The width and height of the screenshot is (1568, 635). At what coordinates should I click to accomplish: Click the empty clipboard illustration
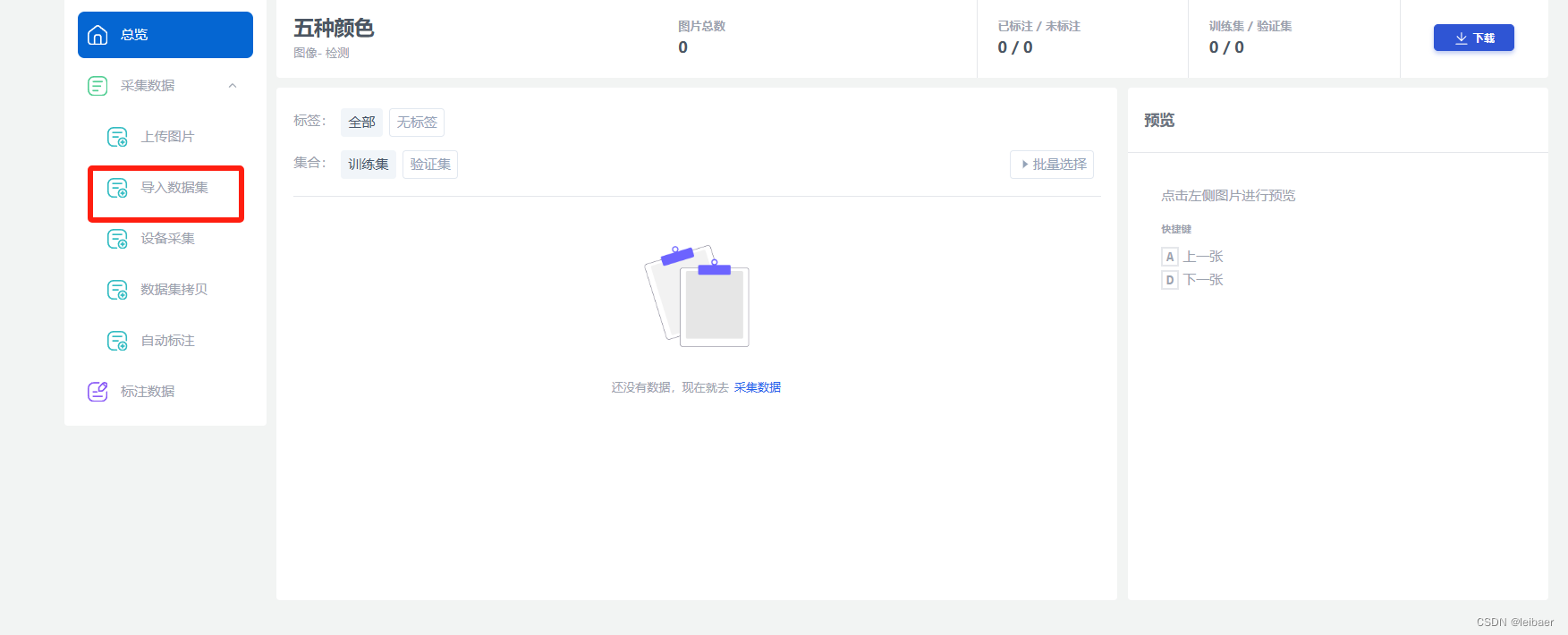697,295
